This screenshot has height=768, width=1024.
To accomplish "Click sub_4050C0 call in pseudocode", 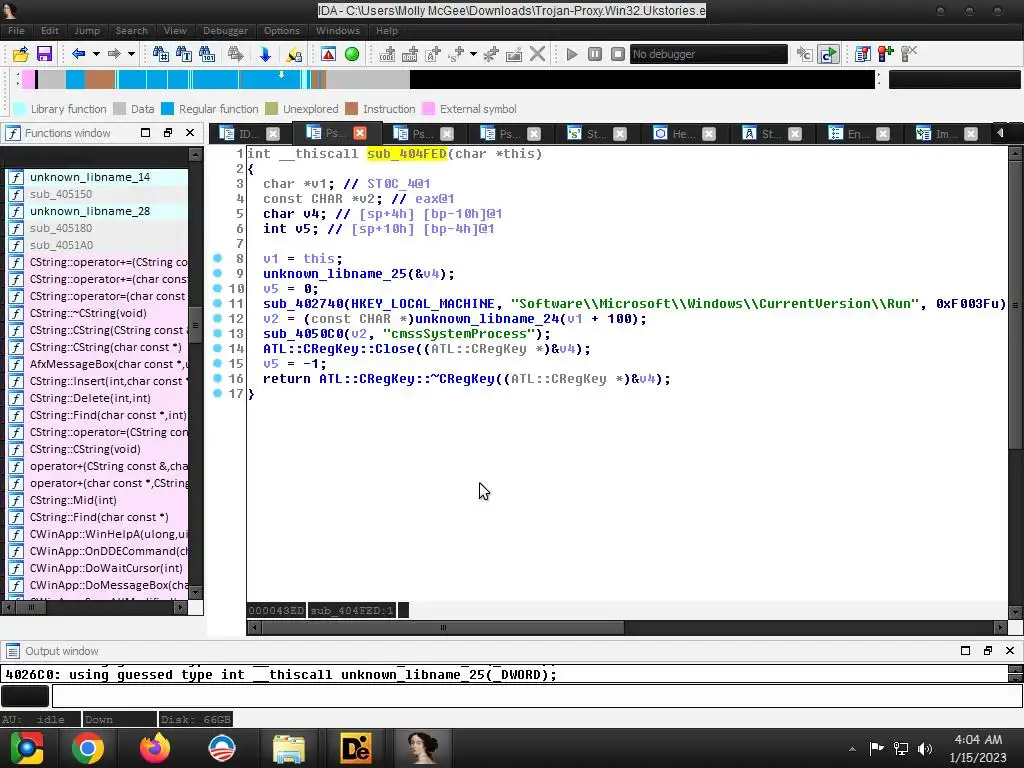I will point(303,334).
